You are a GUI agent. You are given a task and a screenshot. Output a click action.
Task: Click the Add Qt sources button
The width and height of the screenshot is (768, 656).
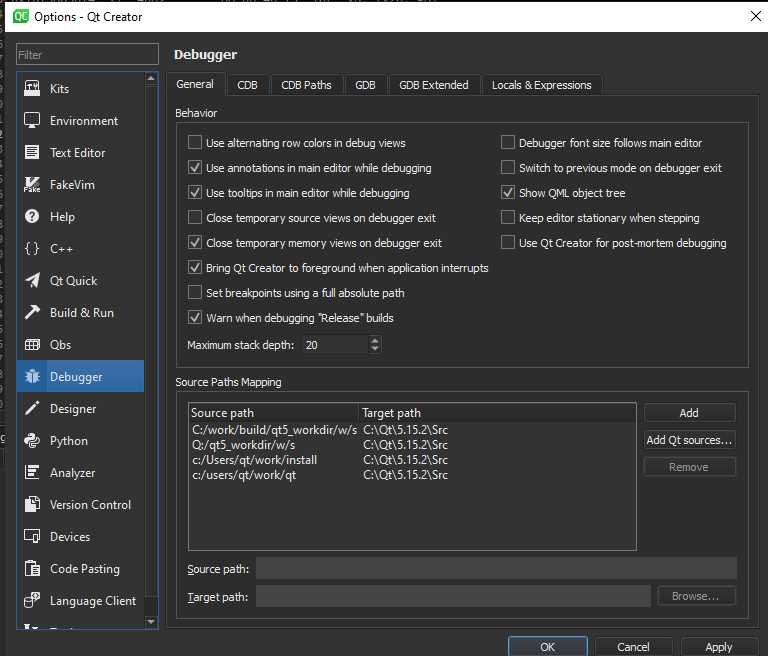point(689,440)
